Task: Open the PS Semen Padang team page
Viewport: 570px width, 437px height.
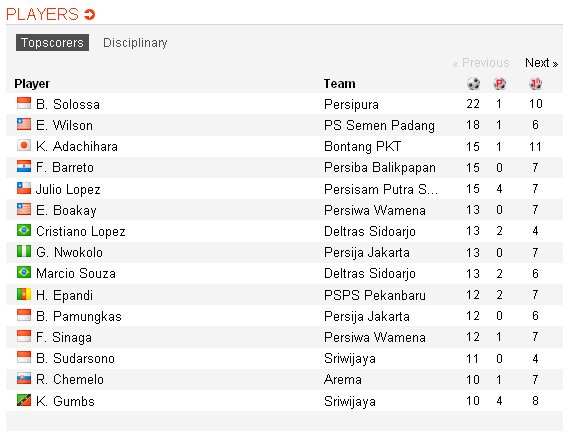Action: [x=379, y=125]
